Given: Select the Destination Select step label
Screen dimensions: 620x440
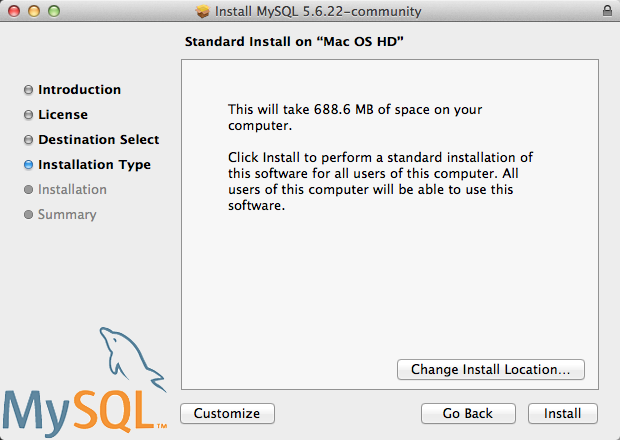Looking at the screenshot, I should click(x=98, y=140).
